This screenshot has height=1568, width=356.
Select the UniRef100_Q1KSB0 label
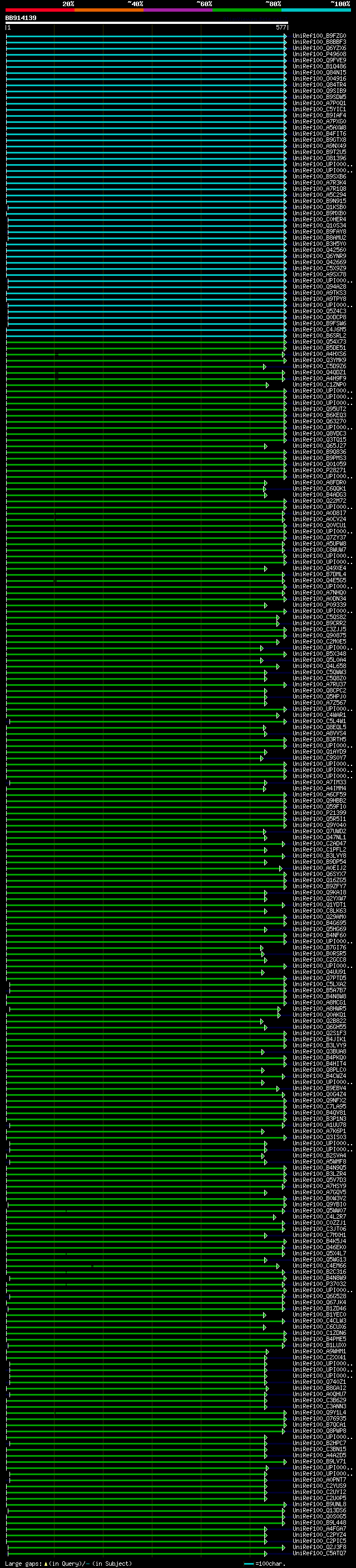pyautogui.click(x=319, y=207)
